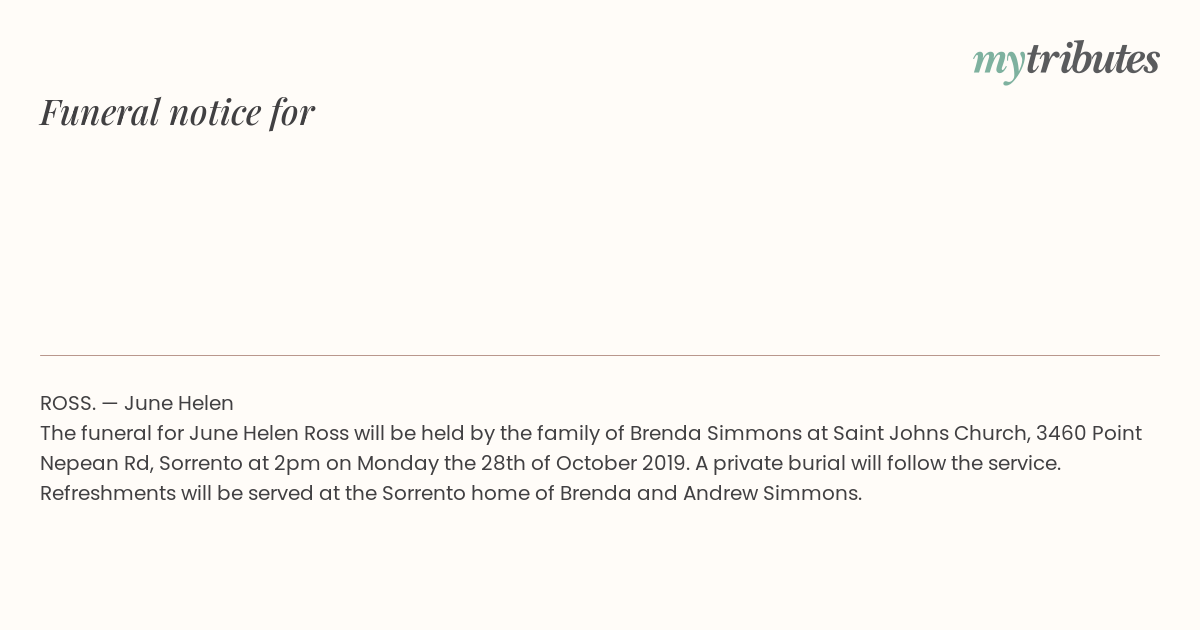Click the horizontal divider line
The width and height of the screenshot is (1200, 630).
[600, 355]
